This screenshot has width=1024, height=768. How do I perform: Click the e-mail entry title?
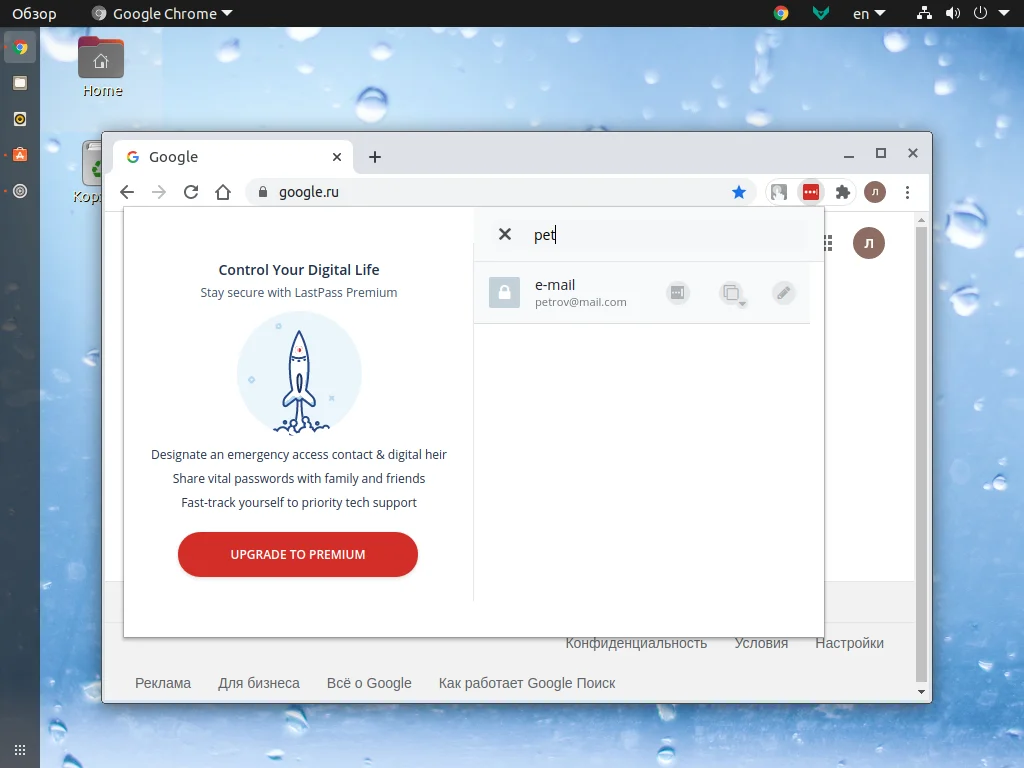555,285
